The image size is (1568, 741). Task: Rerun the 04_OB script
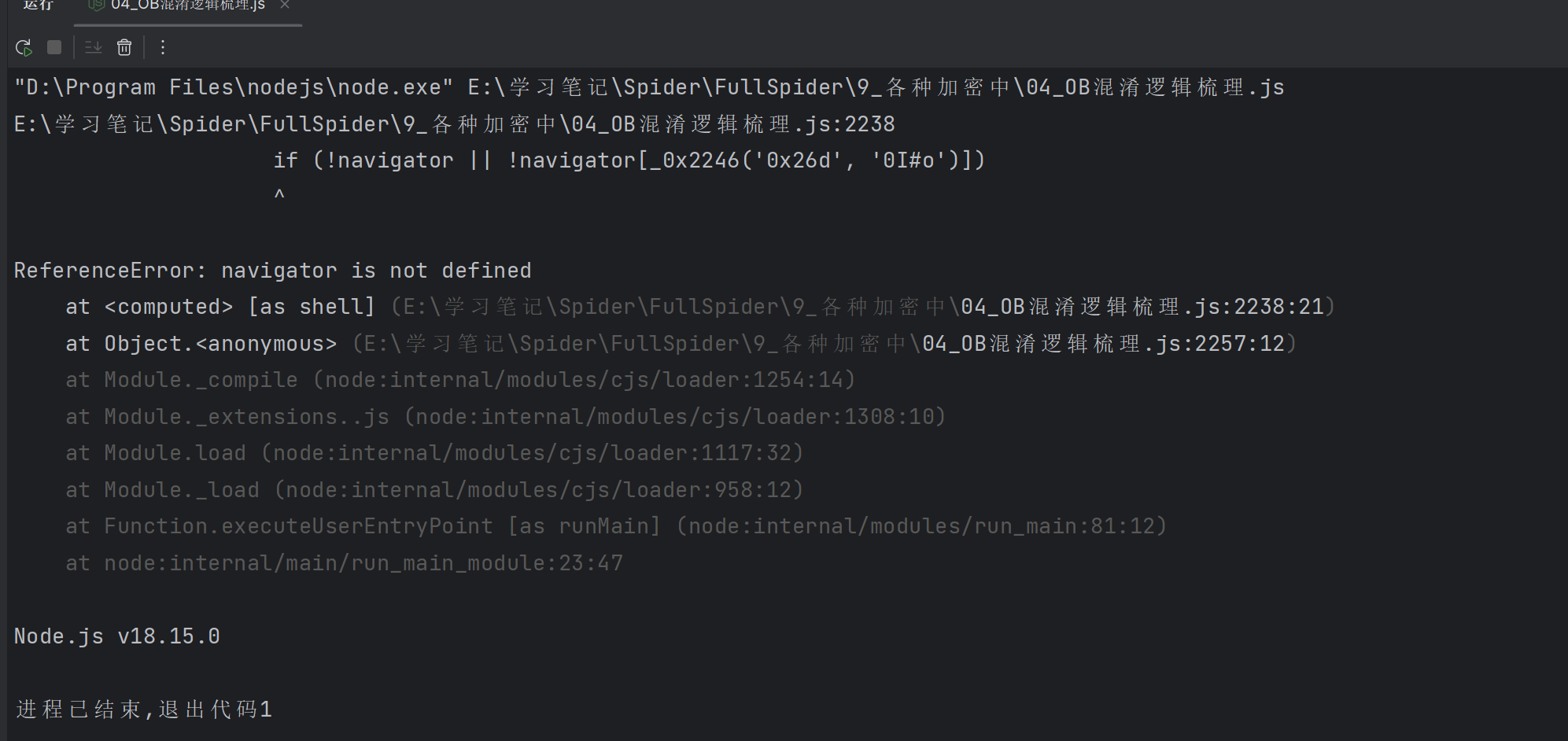24,48
